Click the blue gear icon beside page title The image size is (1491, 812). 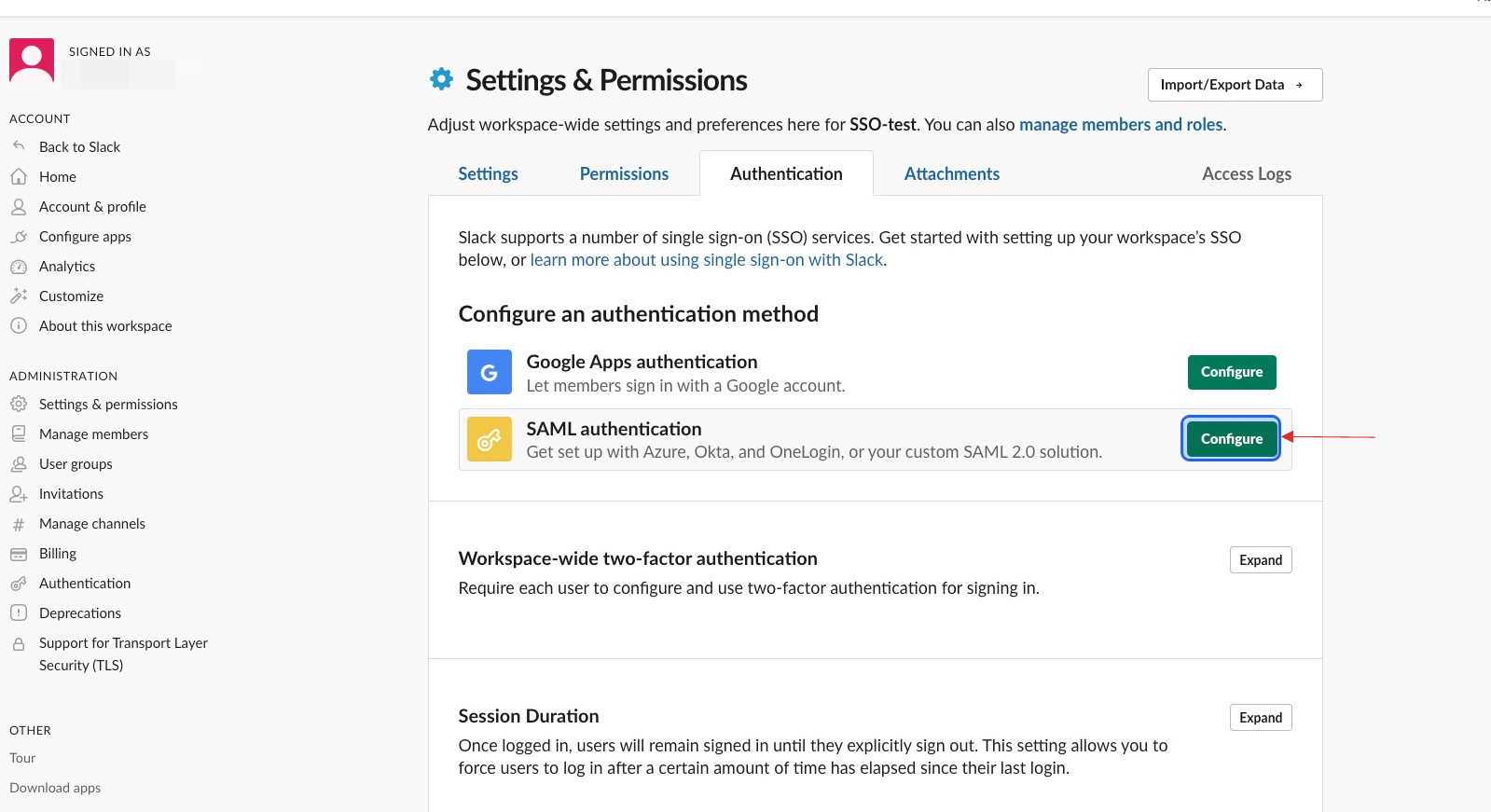click(x=441, y=79)
